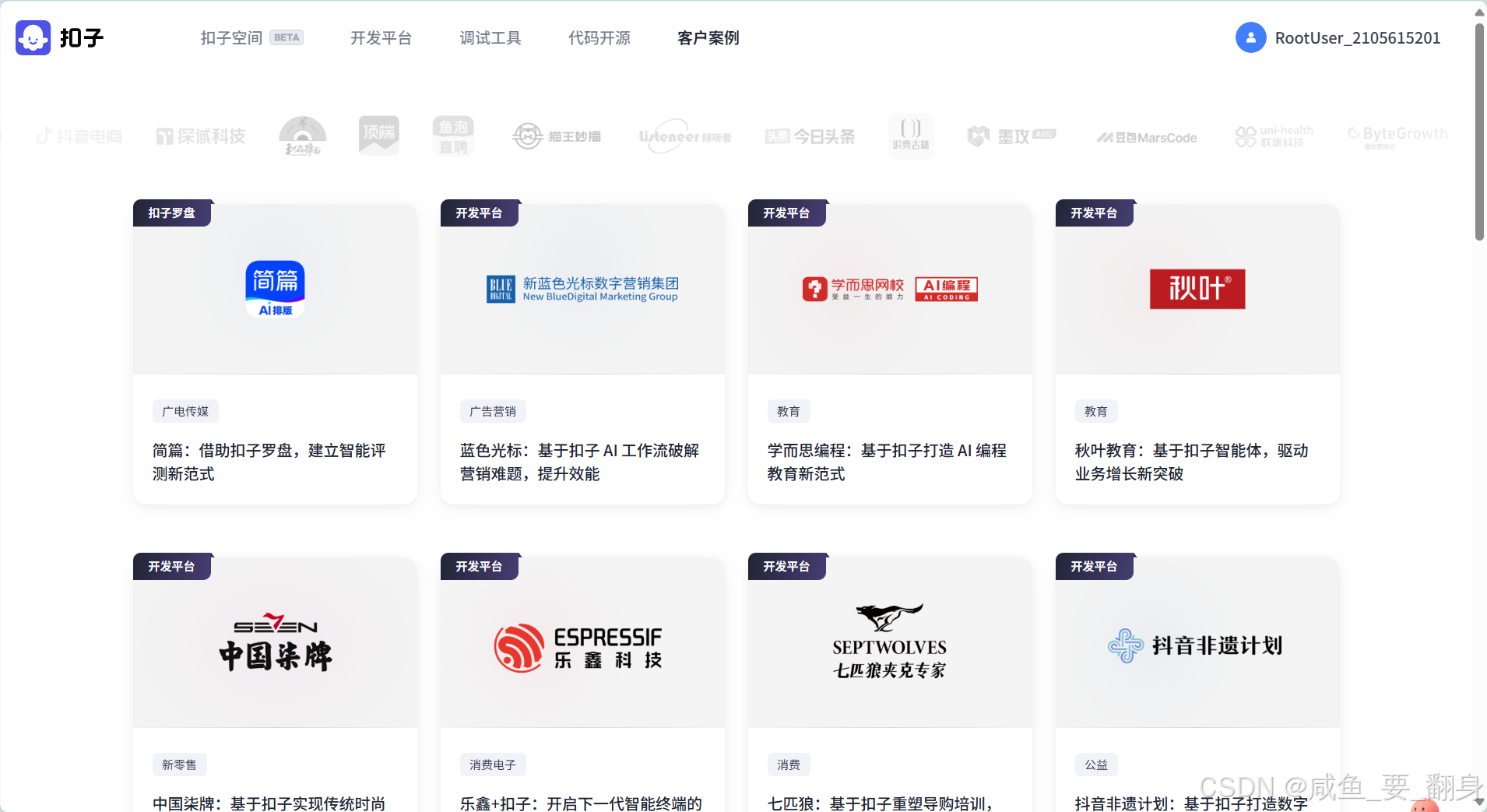Open 抖音非遗计划 case study title
The width and height of the screenshot is (1487, 812).
point(1192,803)
